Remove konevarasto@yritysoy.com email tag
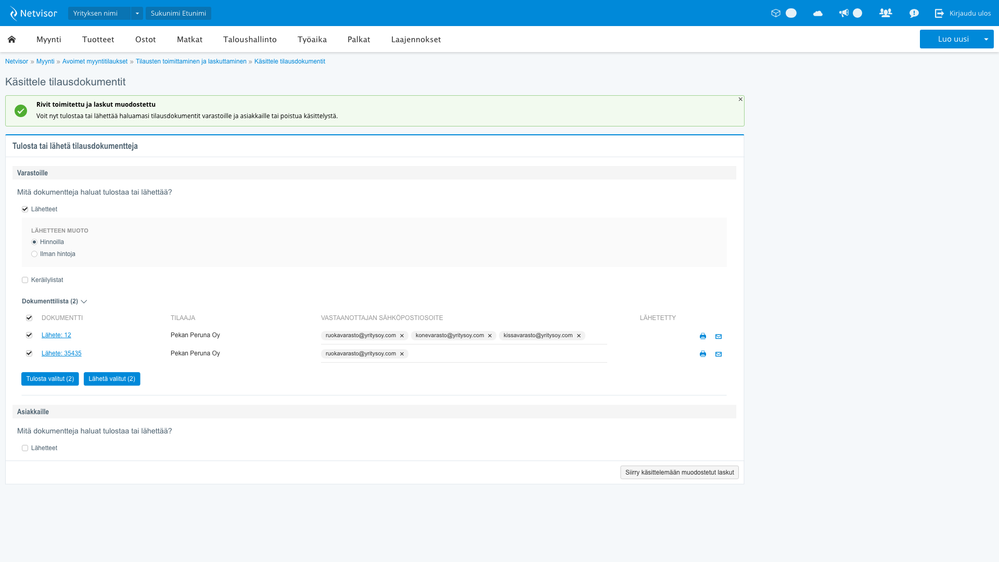The height and width of the screenshot is (562, 999). 490,336
